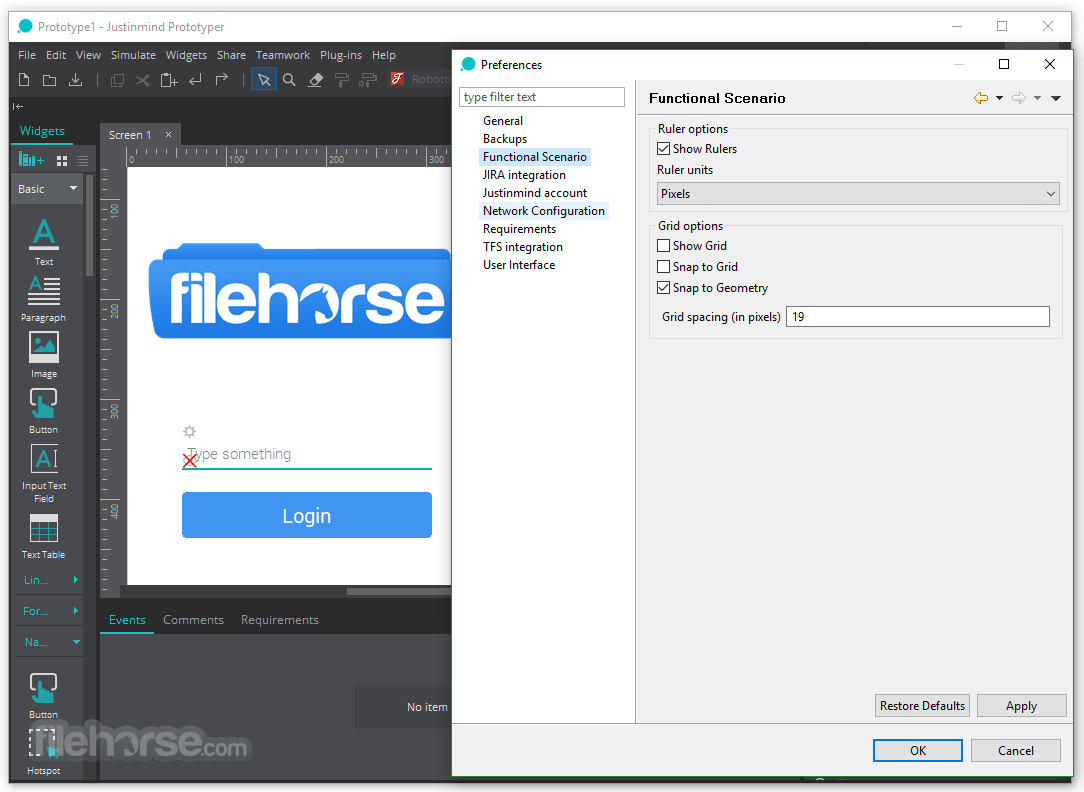The width and height of the screenshot is (1084, 792).
Task: Close the Screen 1 tab
Action: click(x=168, y=134)
